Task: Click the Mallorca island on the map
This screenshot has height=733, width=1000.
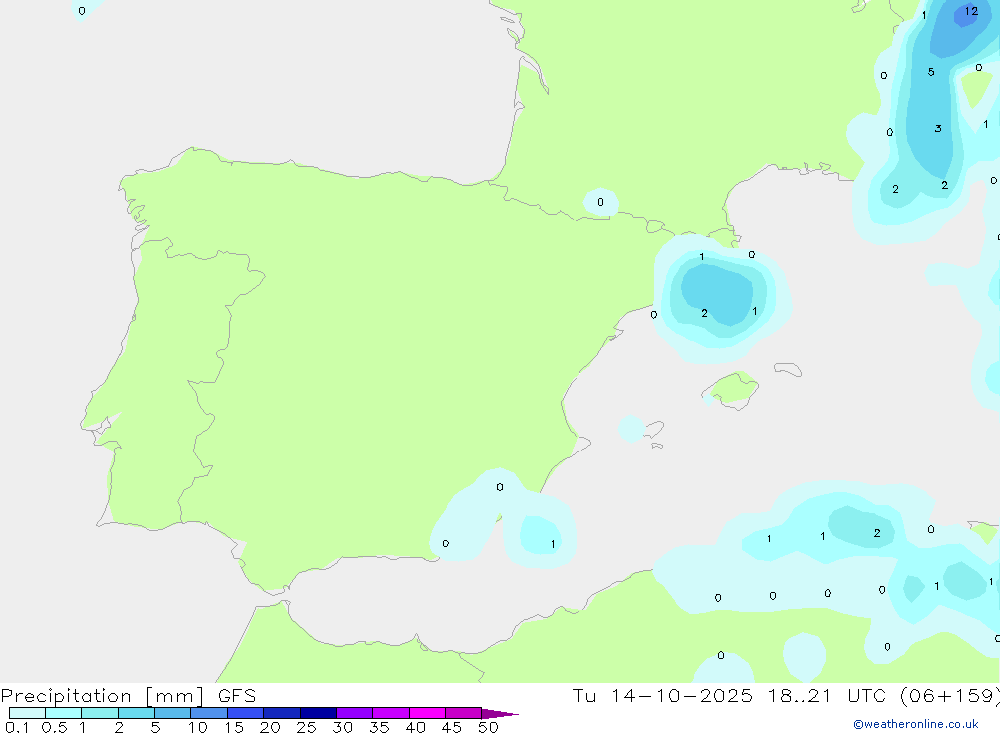Action: tap(731, 389)
